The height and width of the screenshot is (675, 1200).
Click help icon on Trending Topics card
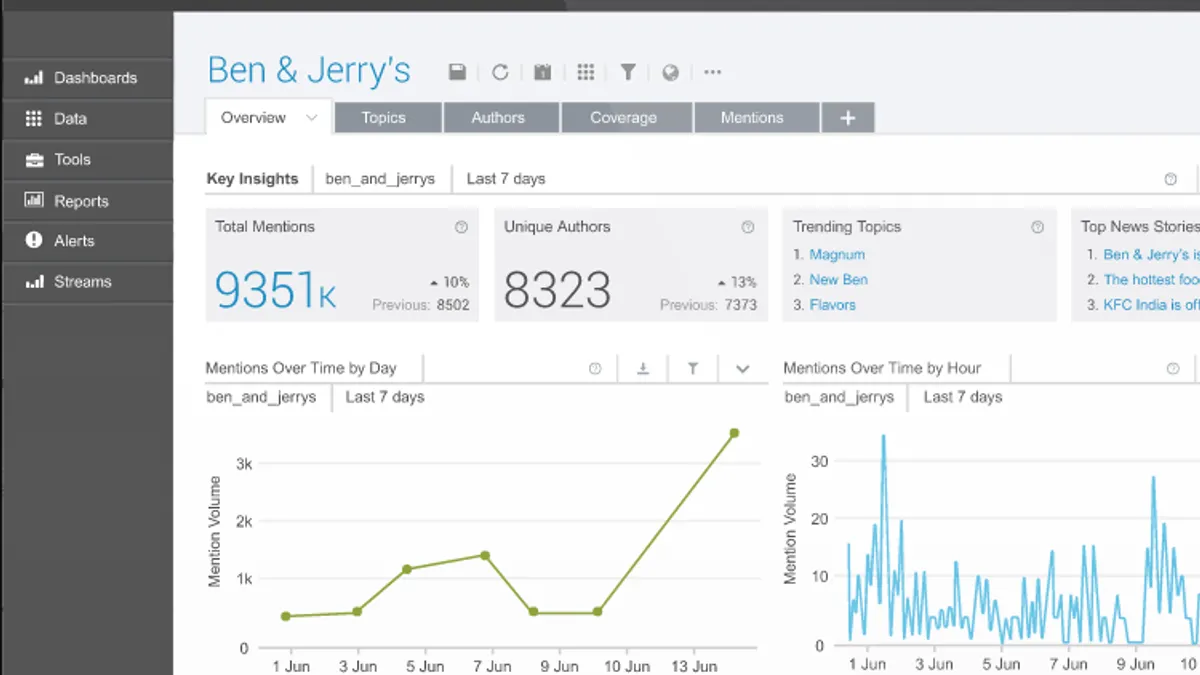(1037, 227)
